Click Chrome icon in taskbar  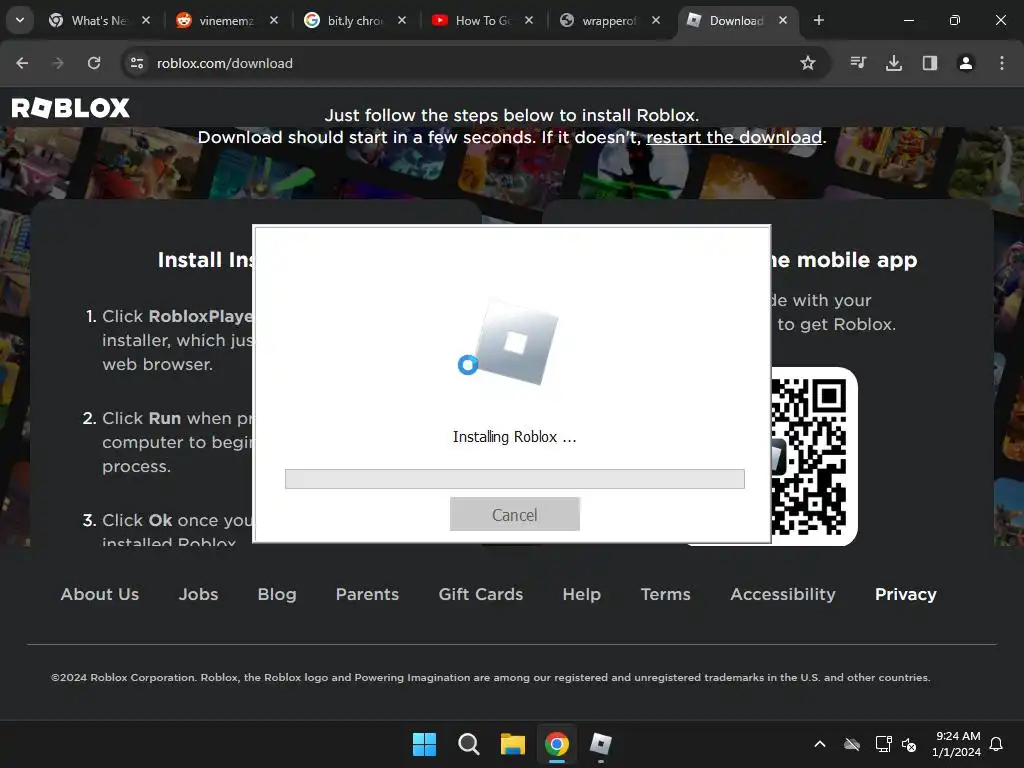556,744
